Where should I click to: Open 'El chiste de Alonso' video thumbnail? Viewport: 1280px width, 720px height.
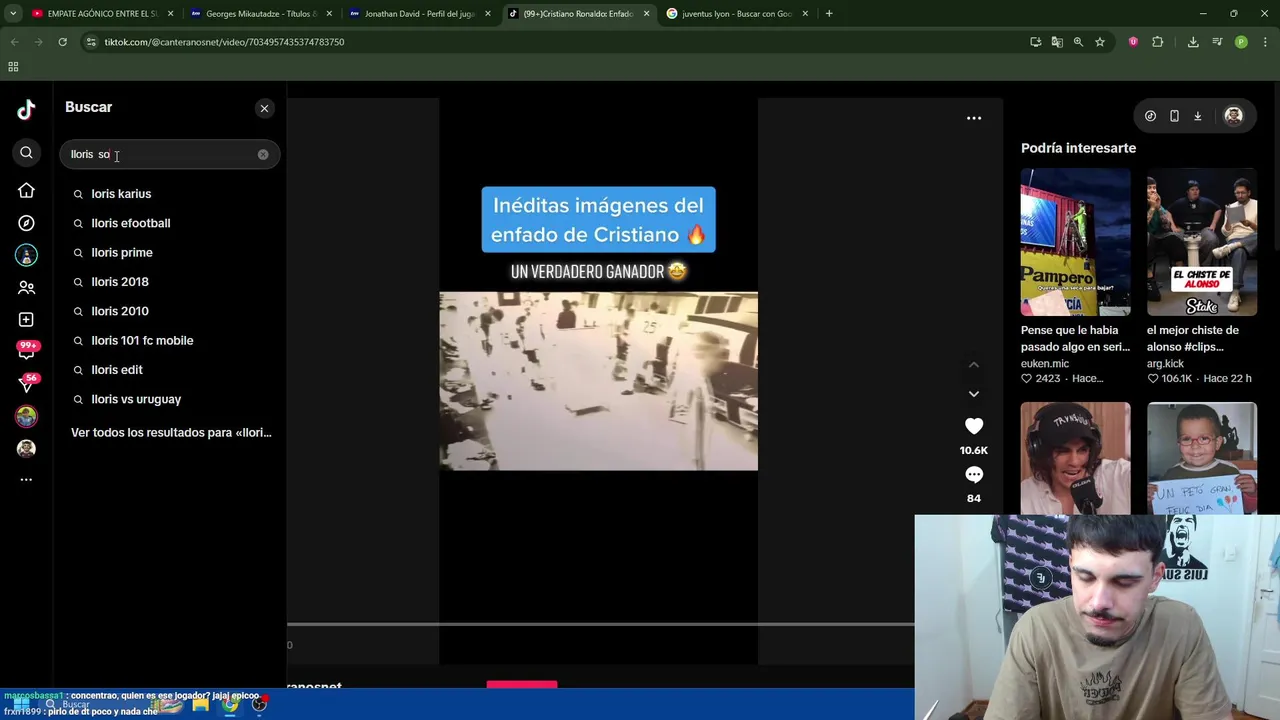pyautogui.click(x=1202, y=242)
